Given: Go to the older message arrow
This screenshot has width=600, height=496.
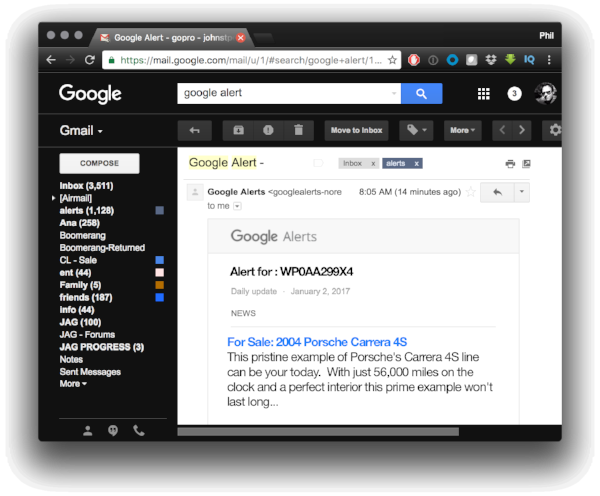Looking at the screenshot, I should tap(522, 131).
